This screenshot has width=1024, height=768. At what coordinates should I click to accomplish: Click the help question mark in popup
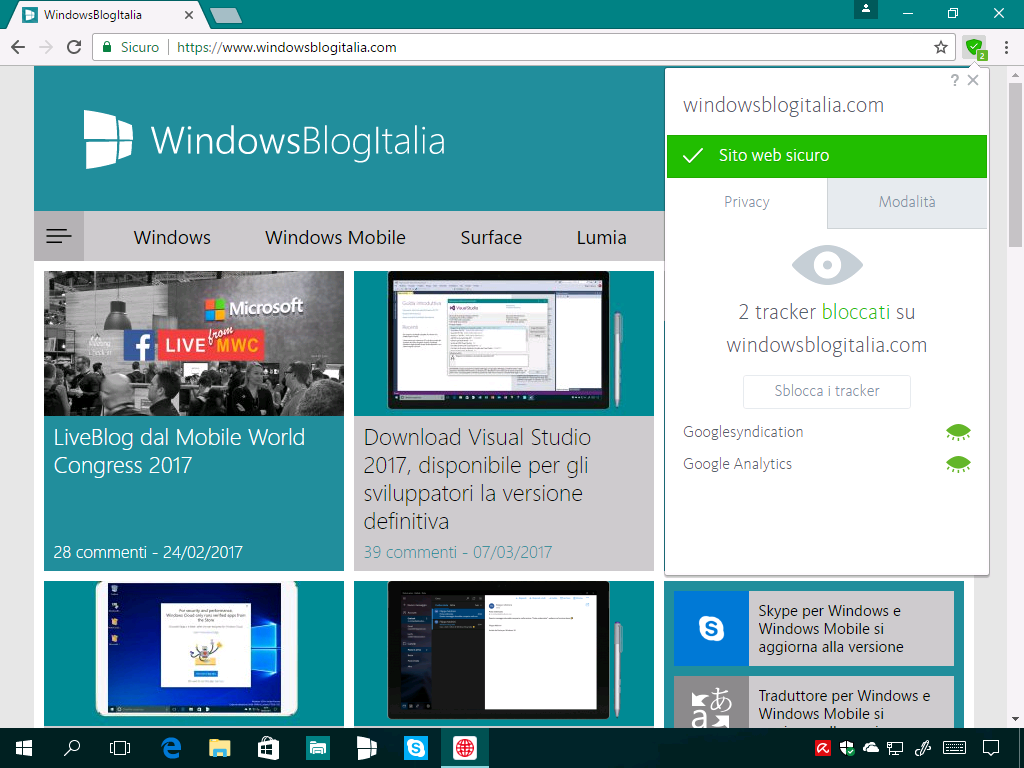tap(955, 80)
